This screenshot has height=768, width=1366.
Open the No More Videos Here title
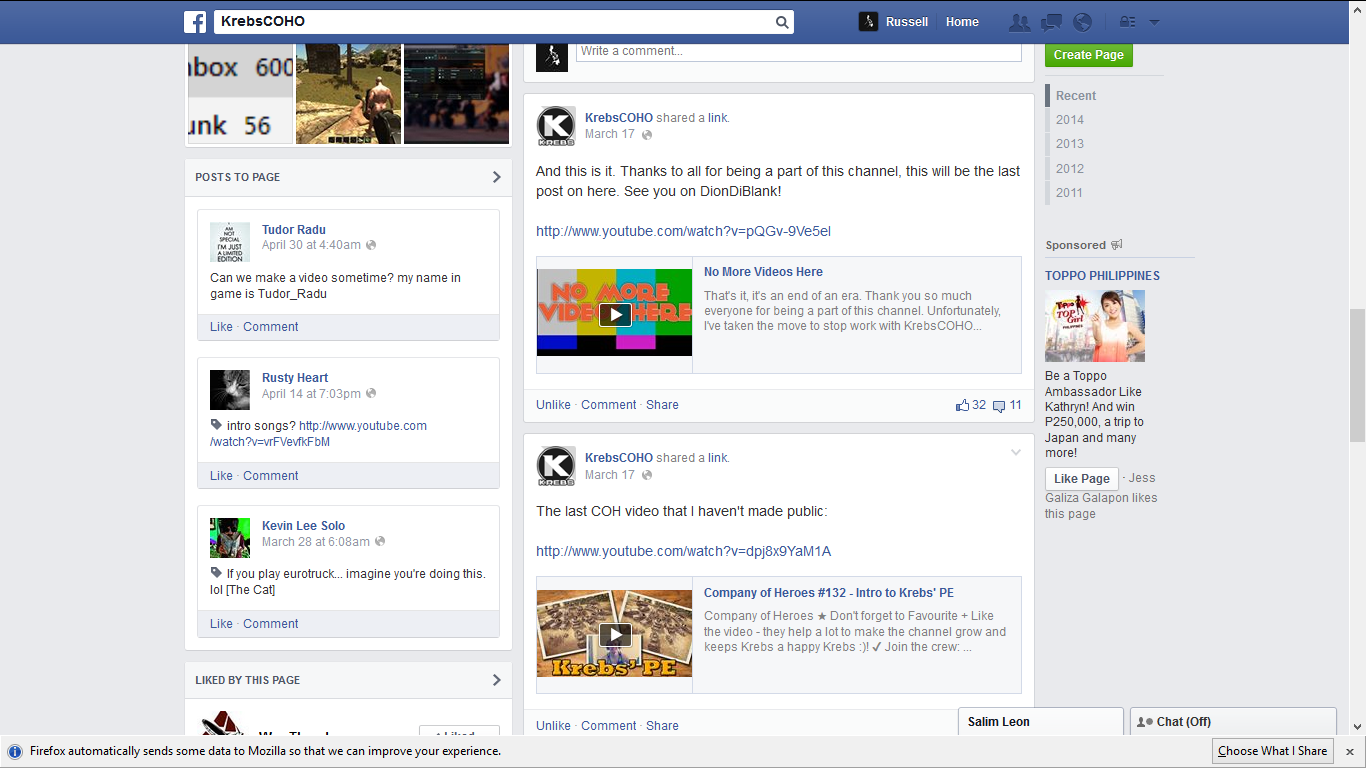(x=763, y=272)
